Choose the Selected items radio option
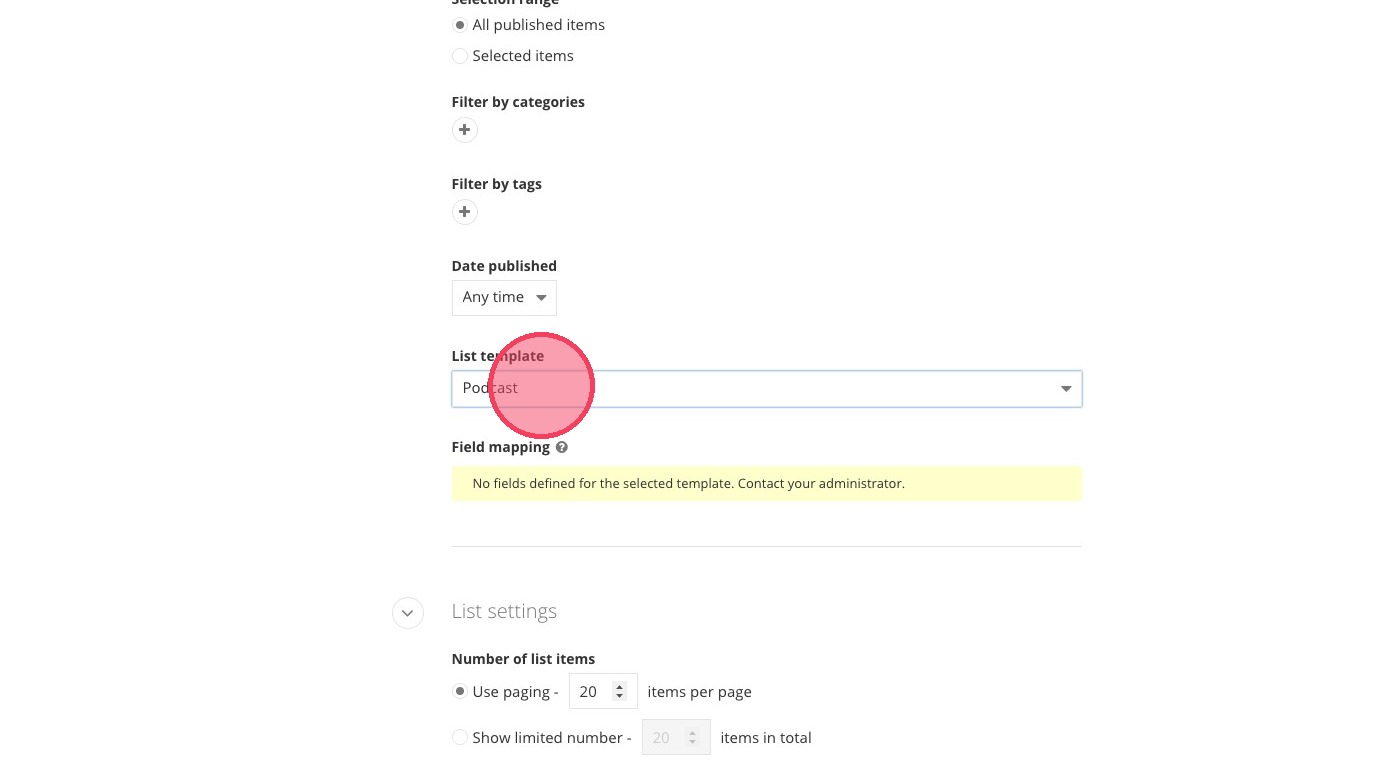The width and height of the screenshot is (1376, 769). coord(460,56)
